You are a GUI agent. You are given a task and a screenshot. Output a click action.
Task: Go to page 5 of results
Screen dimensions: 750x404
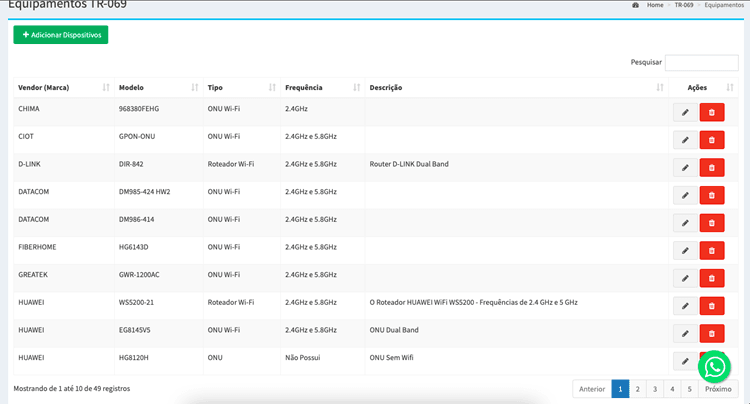689,389
